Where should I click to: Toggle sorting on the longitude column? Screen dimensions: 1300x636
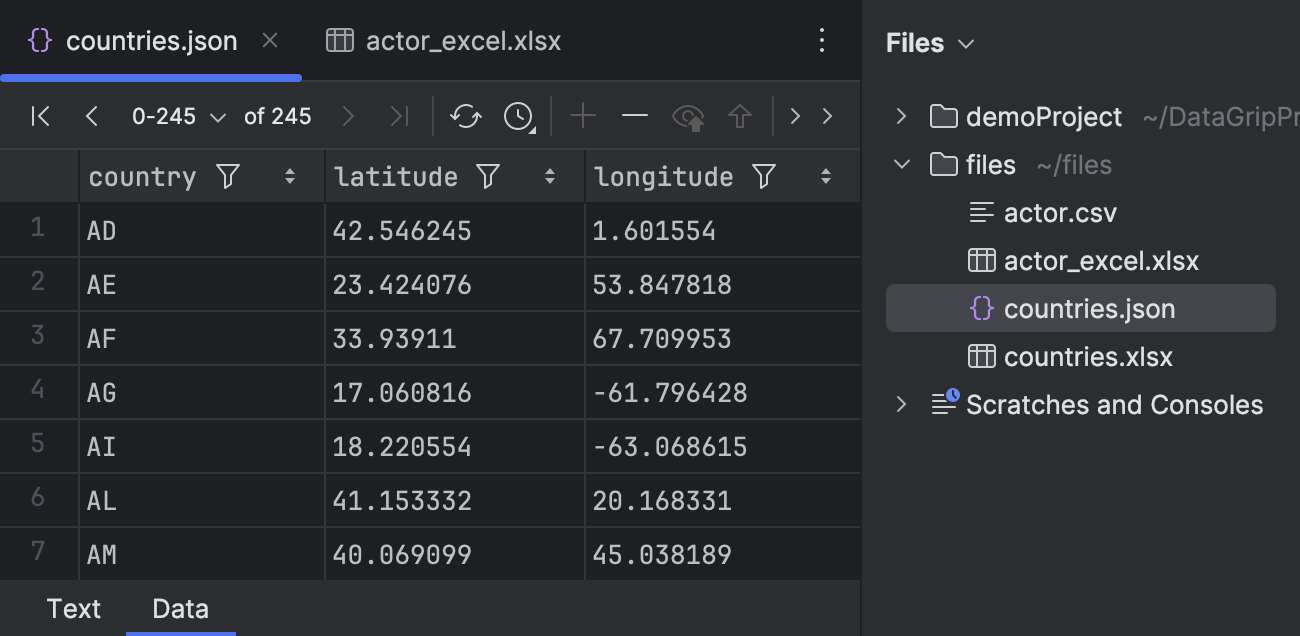coord(827,176)
